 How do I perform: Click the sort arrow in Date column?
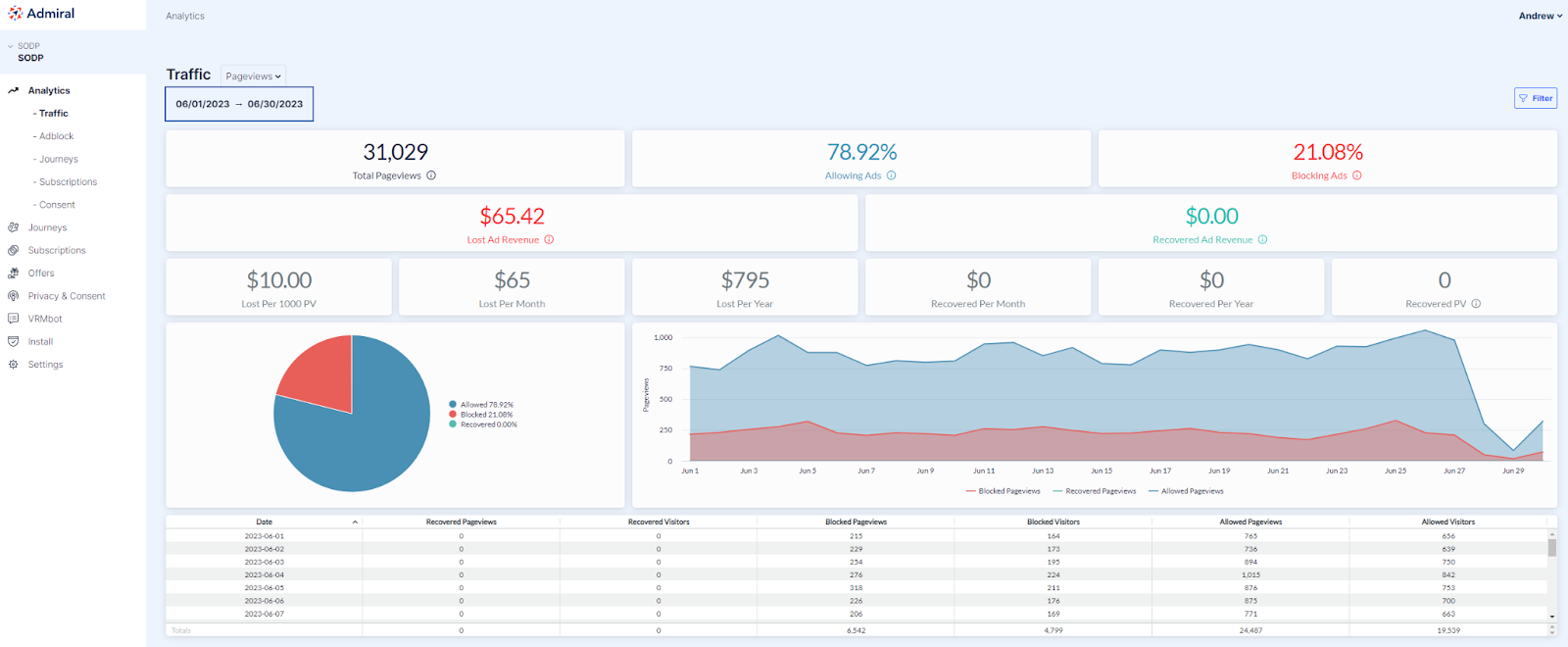pos(355,523)
